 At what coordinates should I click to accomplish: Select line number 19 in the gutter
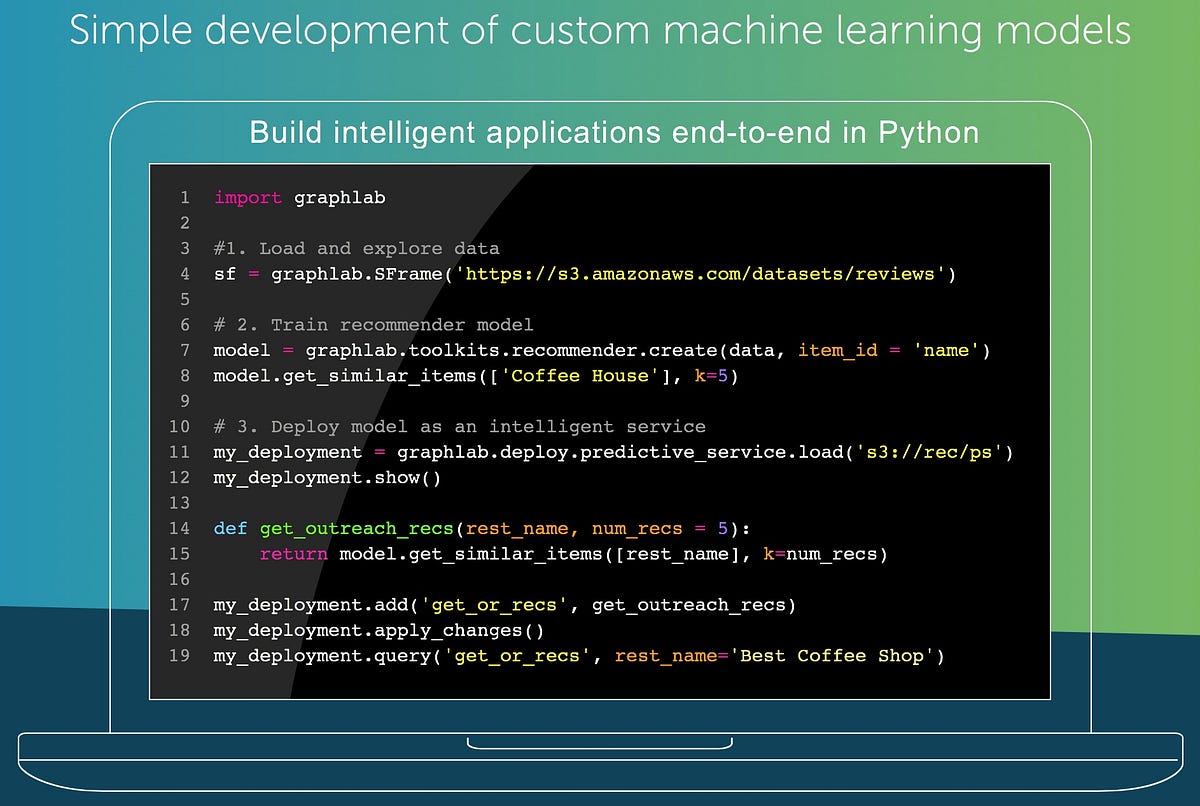(x=179, y=656)
